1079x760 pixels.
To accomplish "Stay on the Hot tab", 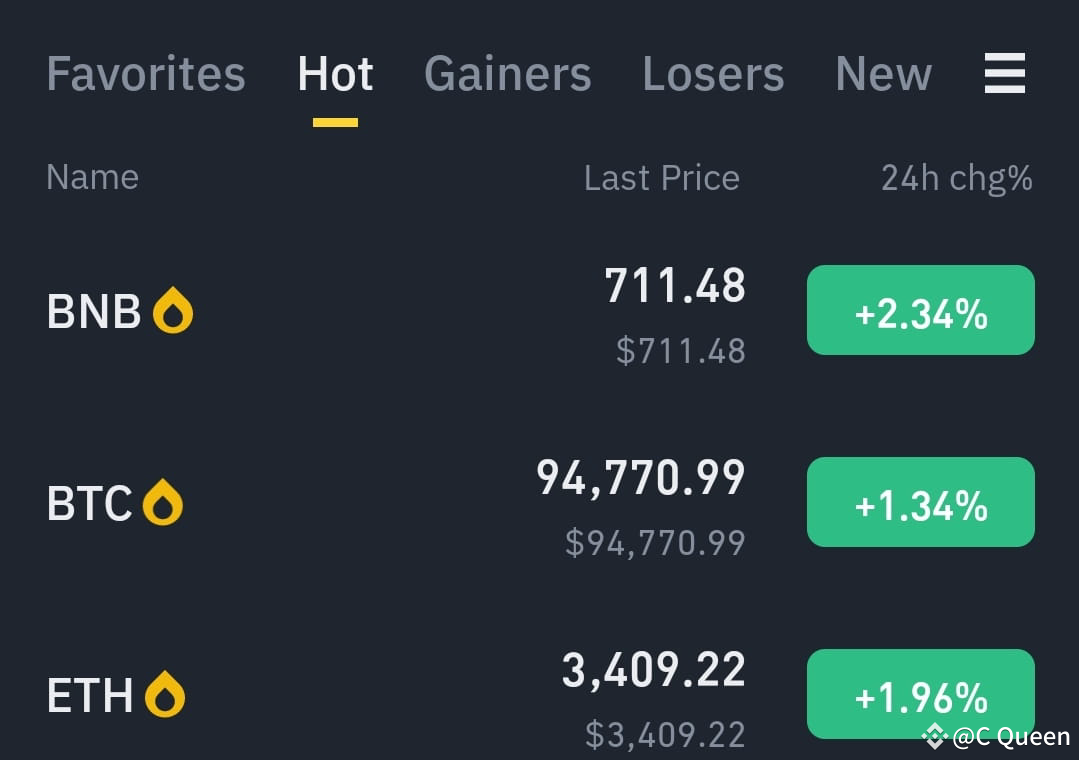I will click(x=334, y=74).
